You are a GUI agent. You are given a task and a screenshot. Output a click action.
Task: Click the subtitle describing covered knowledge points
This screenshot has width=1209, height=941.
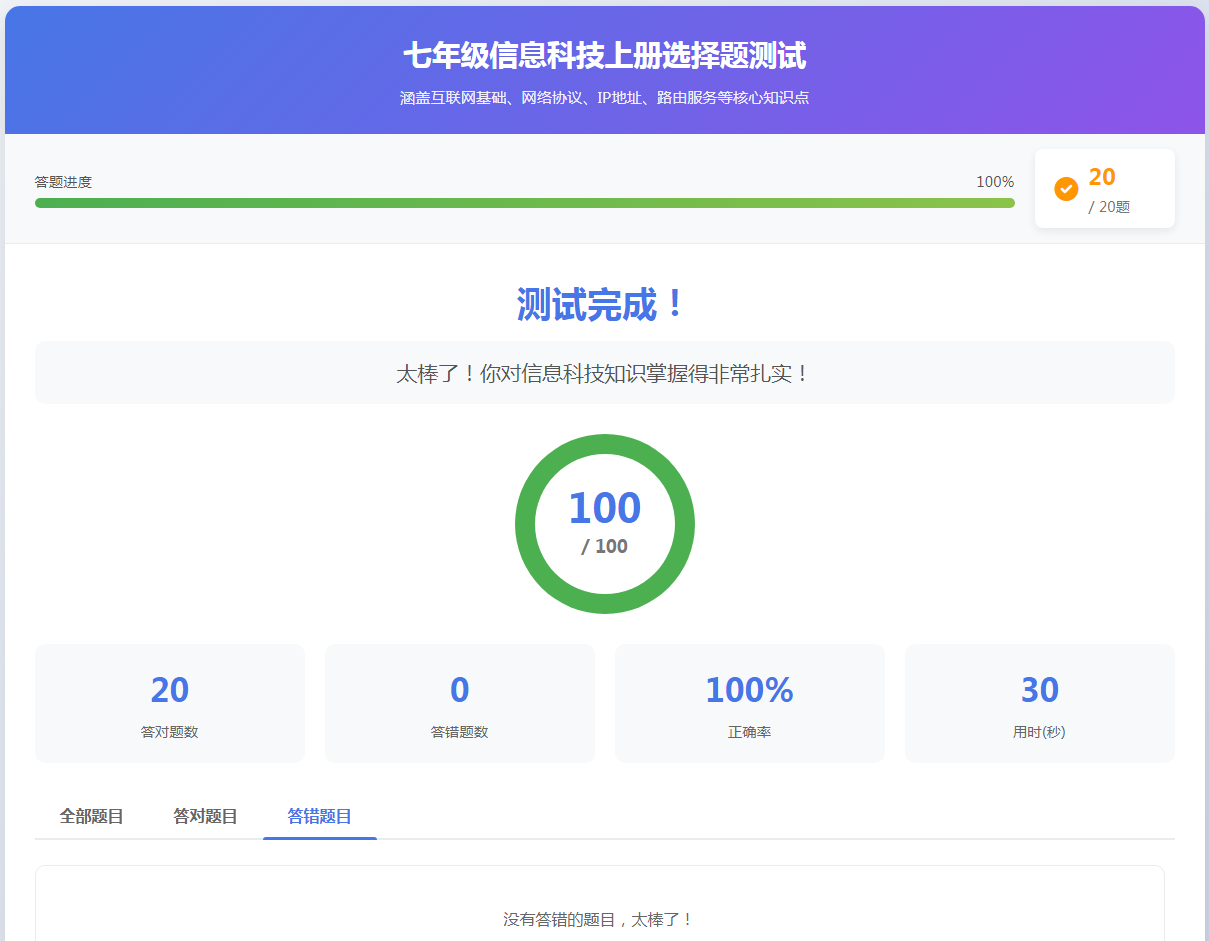[x=604, y=98]
